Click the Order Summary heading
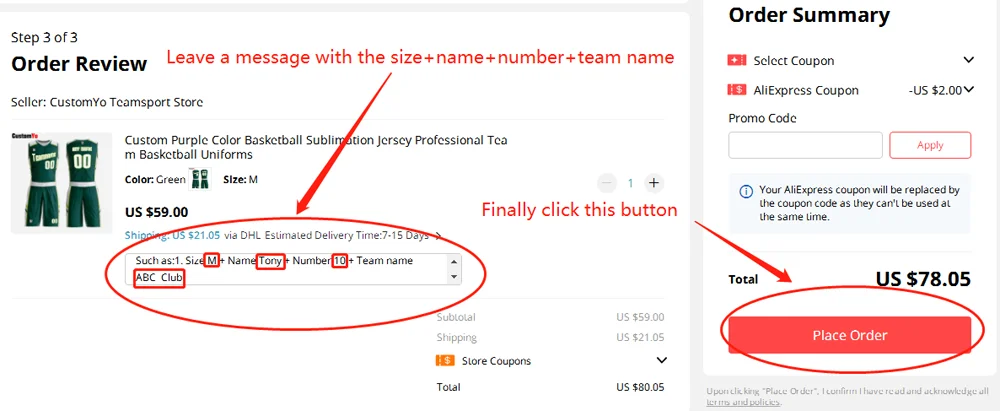 [x=809, y=15]
